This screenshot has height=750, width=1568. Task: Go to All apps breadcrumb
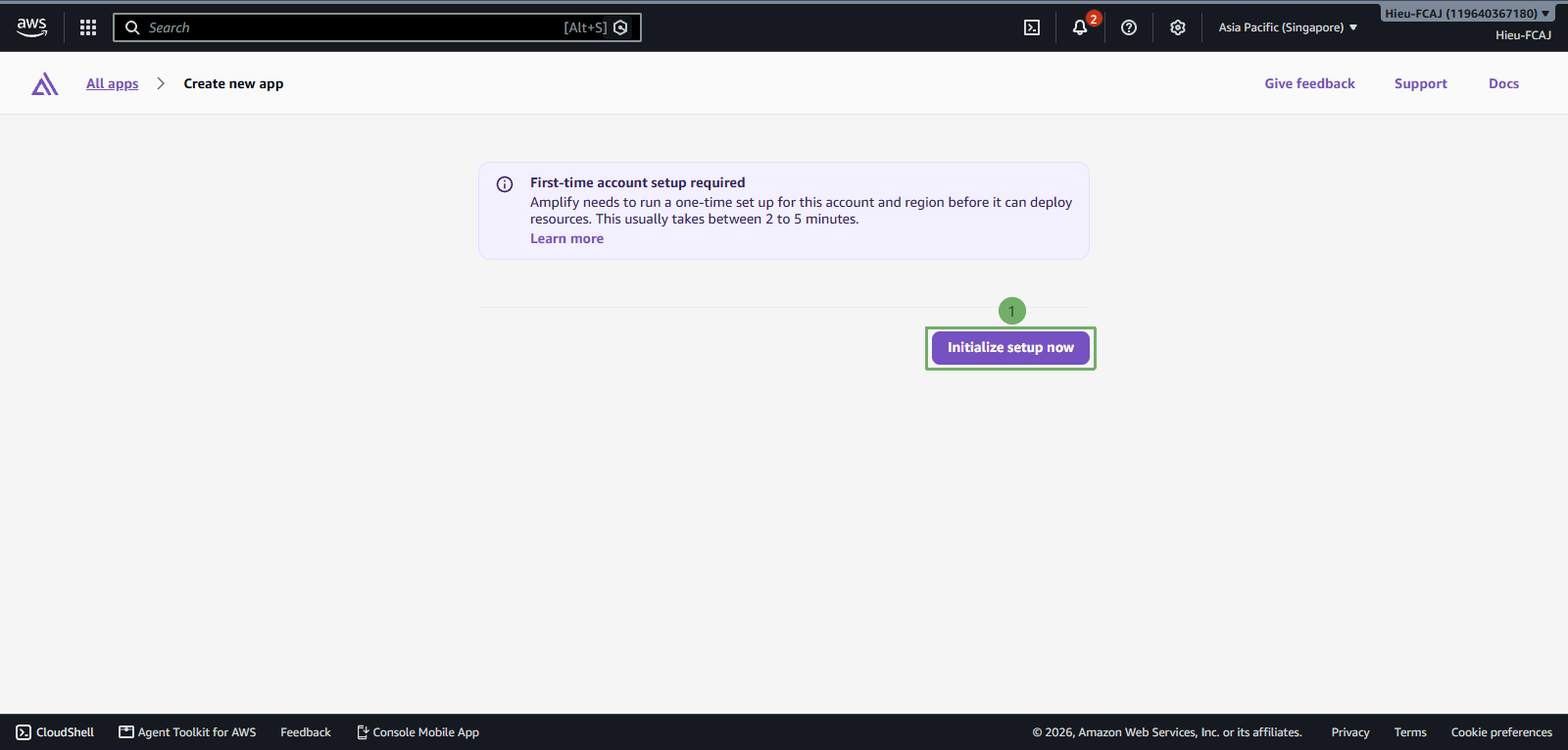[x=113, y=83]
